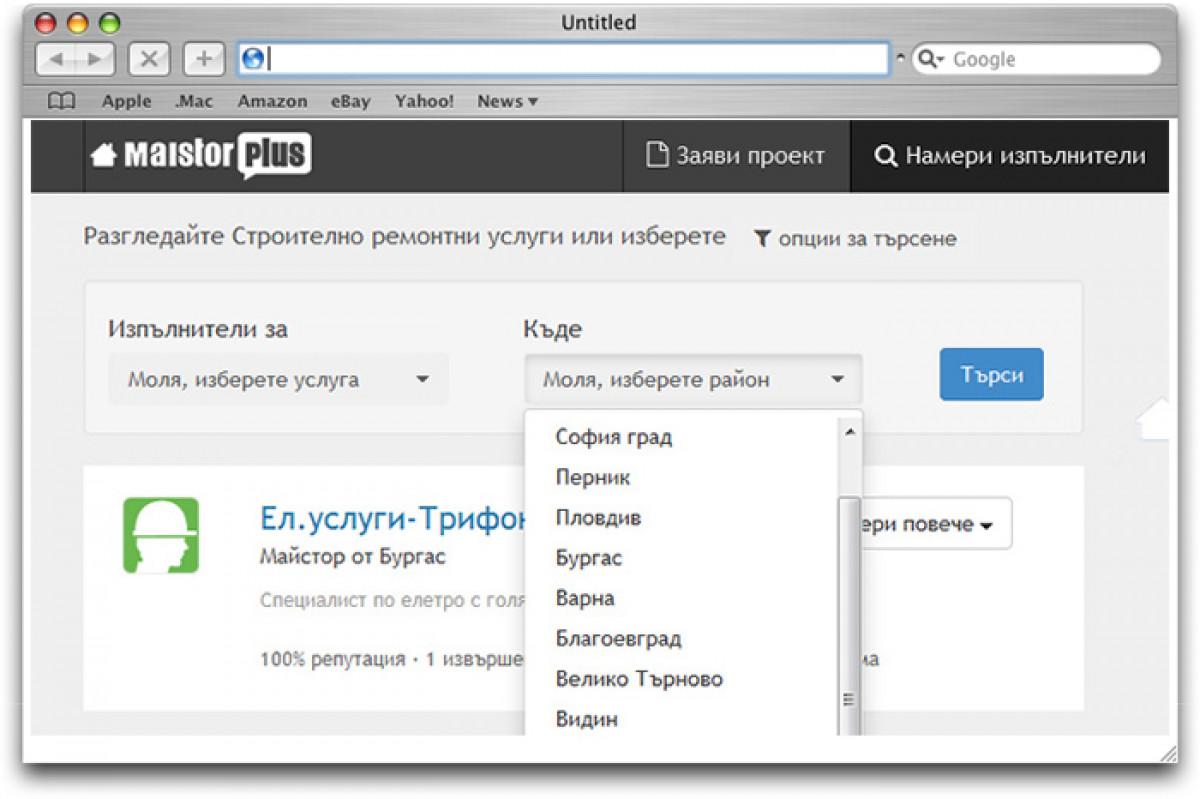Image resolution: width=1200 pixels, height=799 pixels.
Task: Open the 'Моля, изберете район' dropdown
Action: pos(693,379)
